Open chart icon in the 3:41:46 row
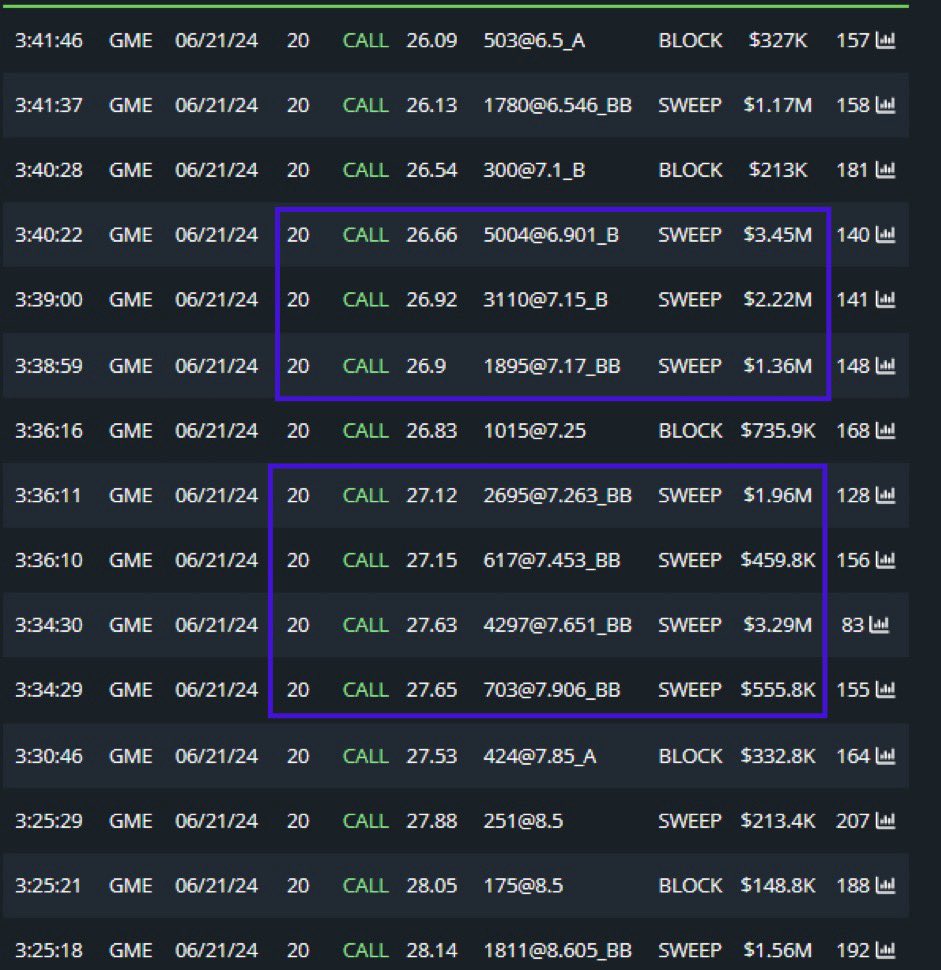This screenshot has height=970, width=941. click(885, 40)
